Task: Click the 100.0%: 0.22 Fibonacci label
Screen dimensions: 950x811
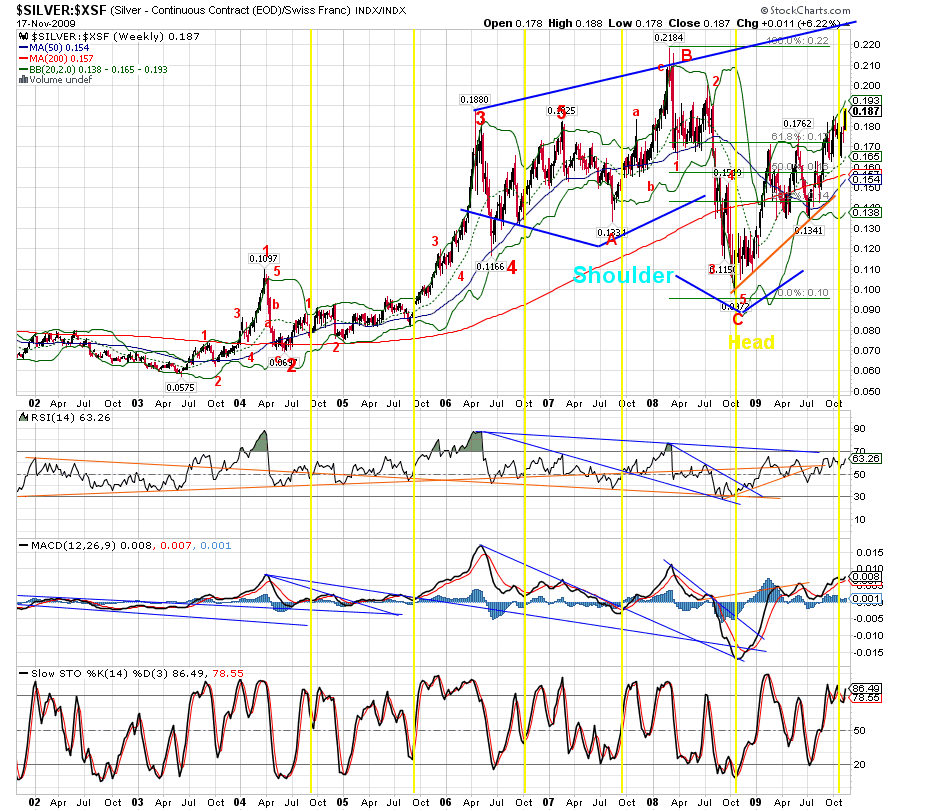Action: pyautogui.click(x=797, y=41)
